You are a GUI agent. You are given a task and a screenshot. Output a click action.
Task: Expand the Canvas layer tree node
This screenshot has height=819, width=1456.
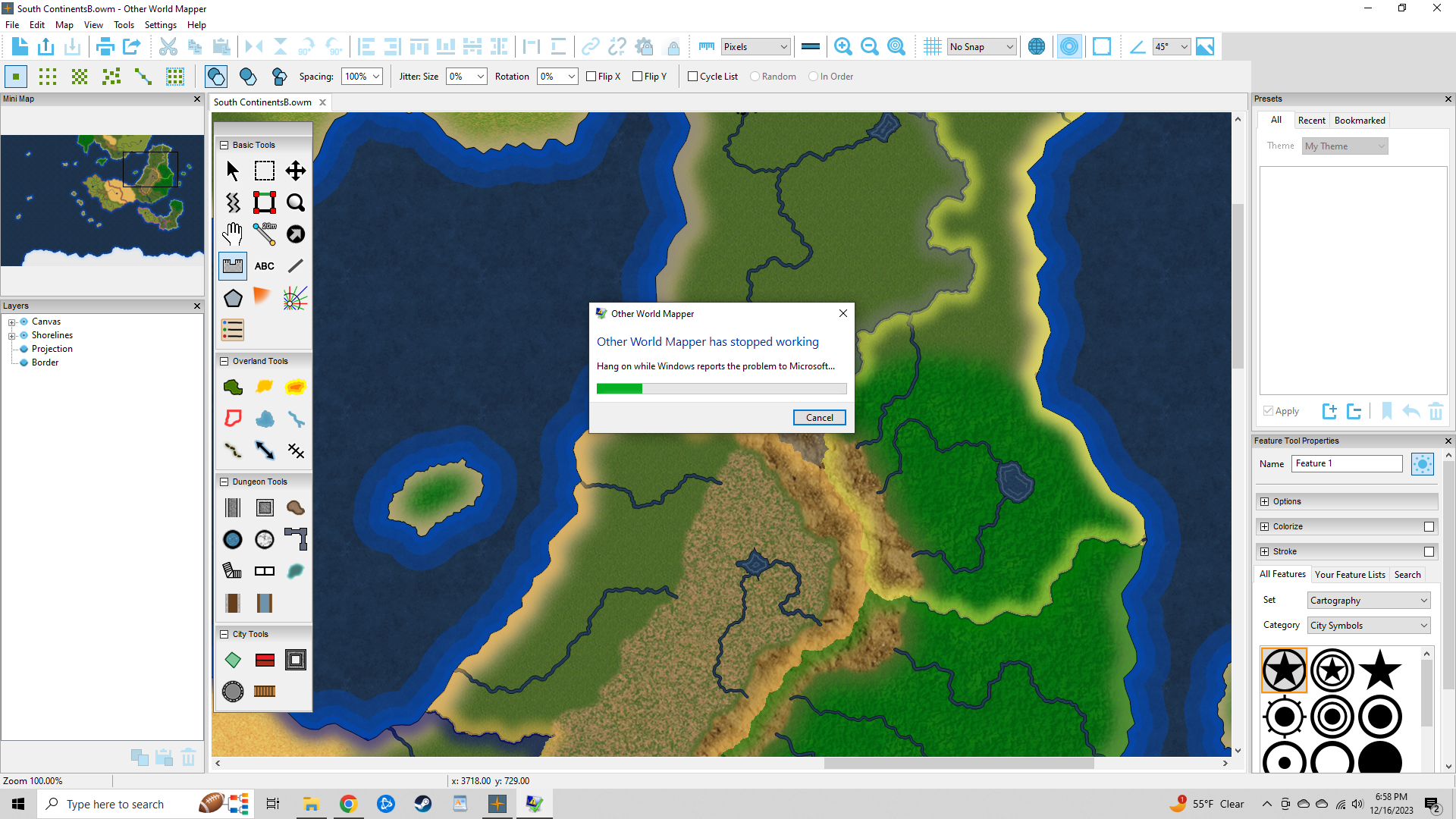pos(11,322)
